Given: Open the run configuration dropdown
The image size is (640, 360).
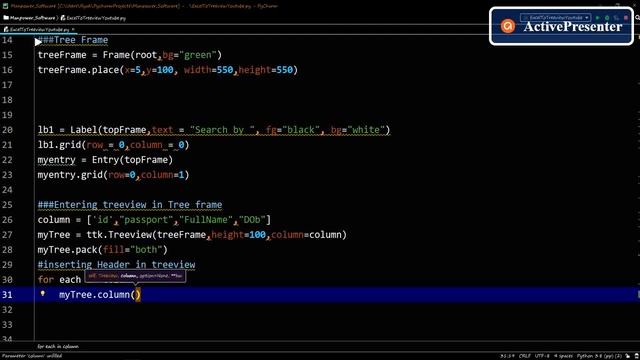Looking at the screenshot, I should pyautogui.click(x=556, y=18).
